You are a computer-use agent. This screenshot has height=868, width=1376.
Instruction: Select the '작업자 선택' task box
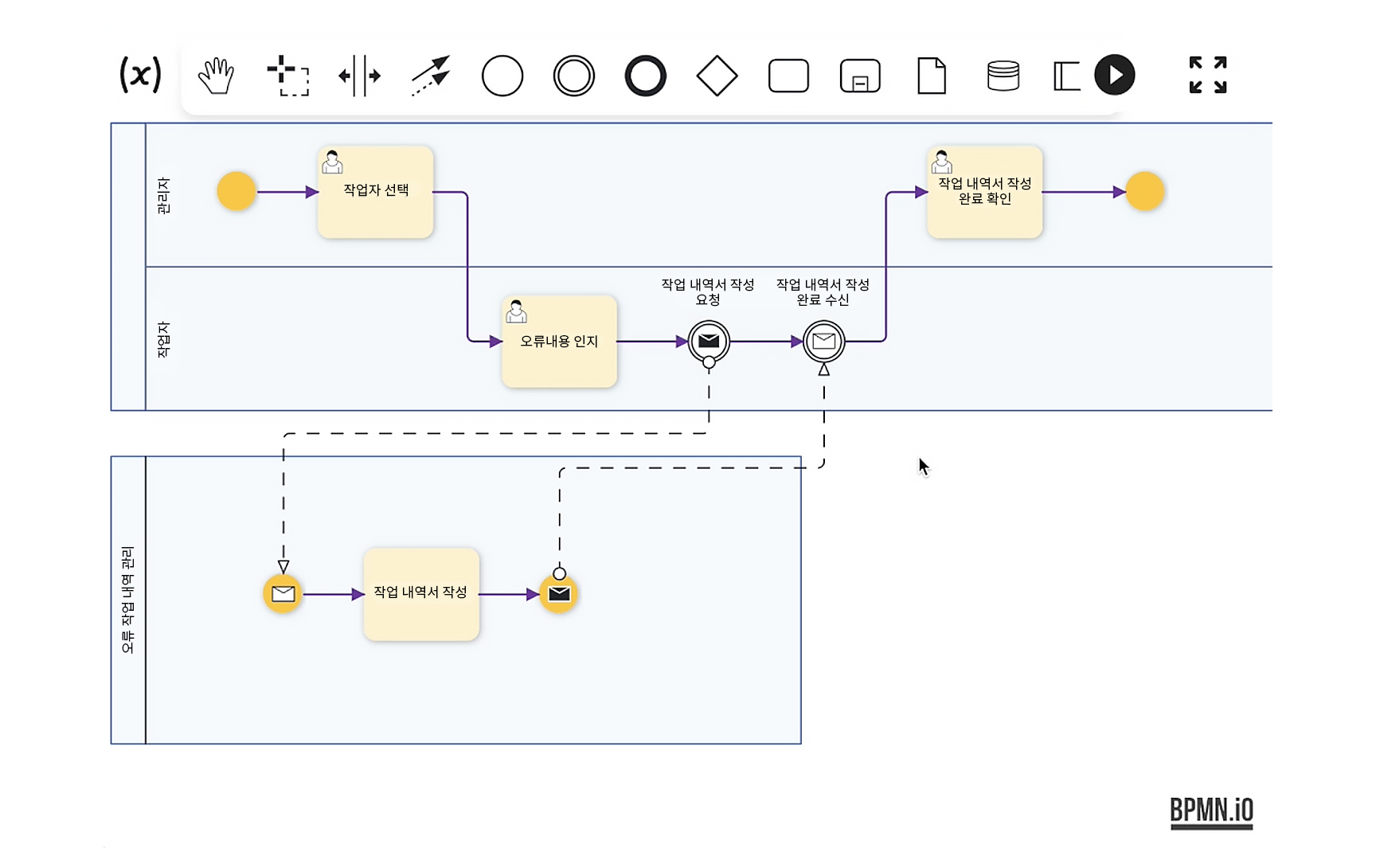point(376,192)
